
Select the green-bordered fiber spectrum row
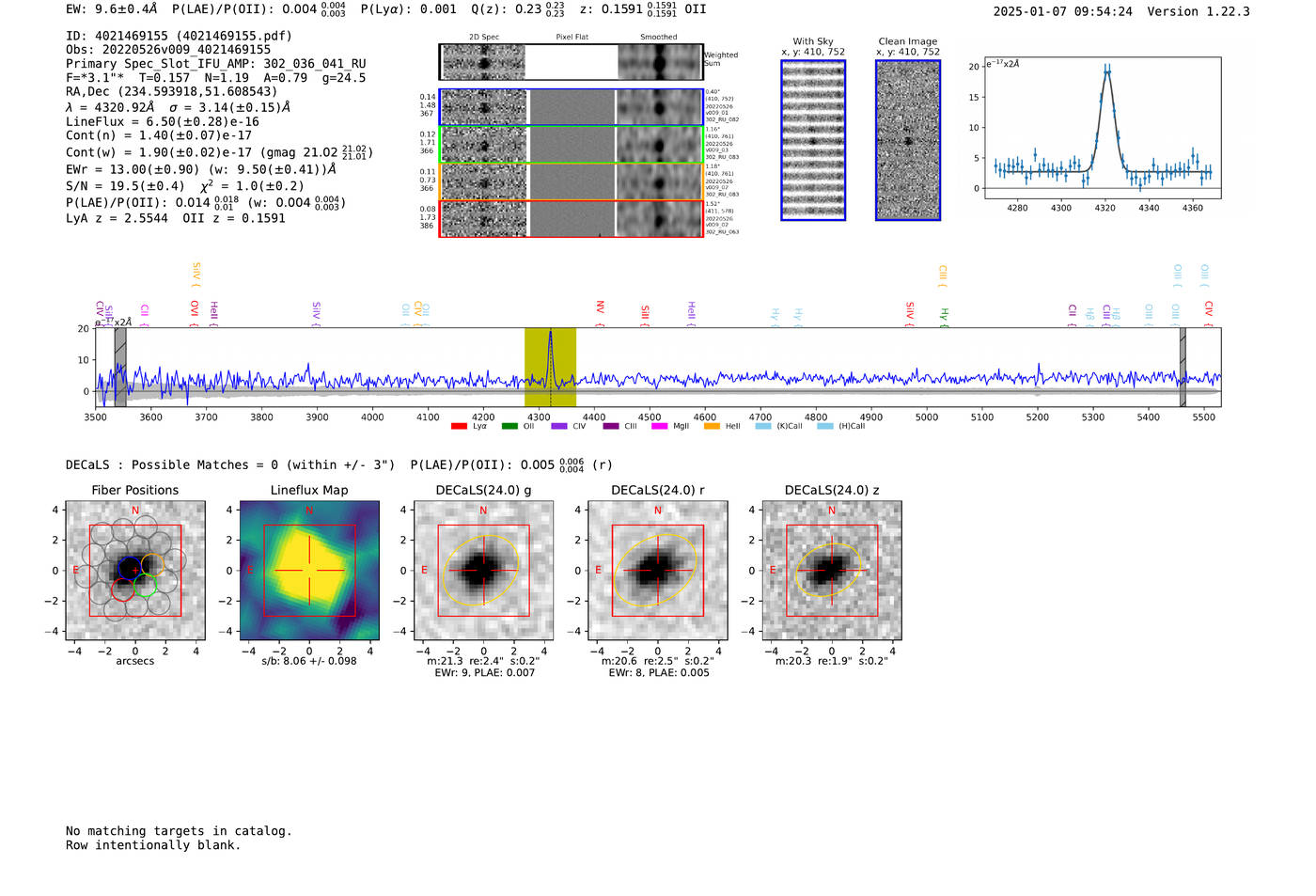coord(571,145)
